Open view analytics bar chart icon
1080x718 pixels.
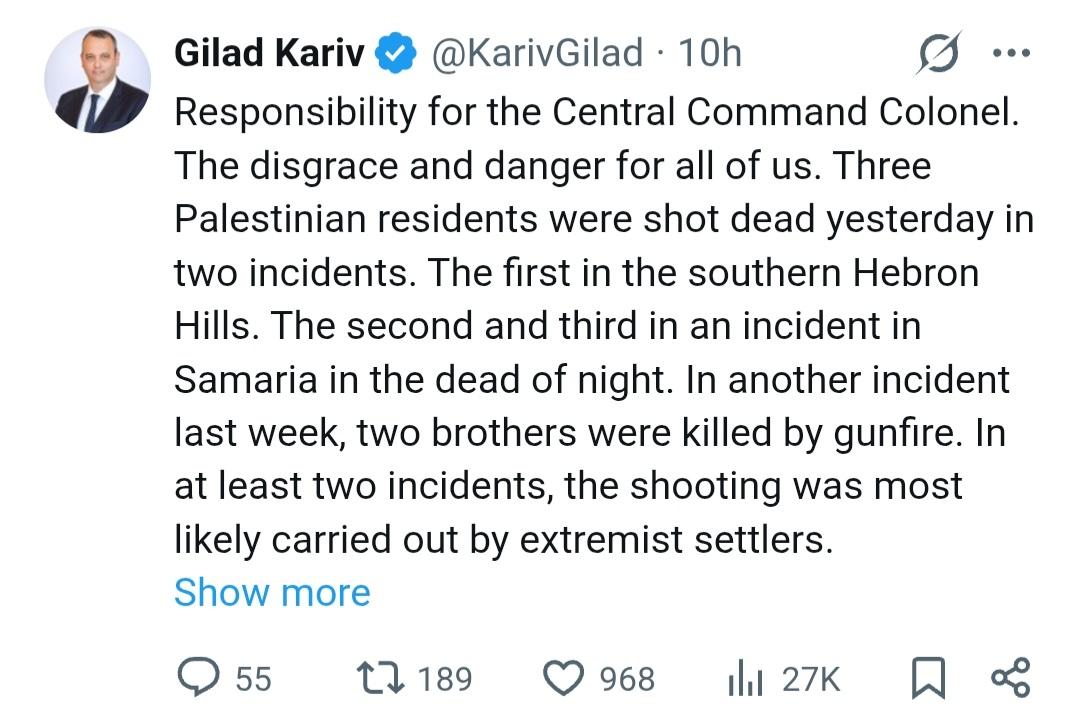point(746,680)
